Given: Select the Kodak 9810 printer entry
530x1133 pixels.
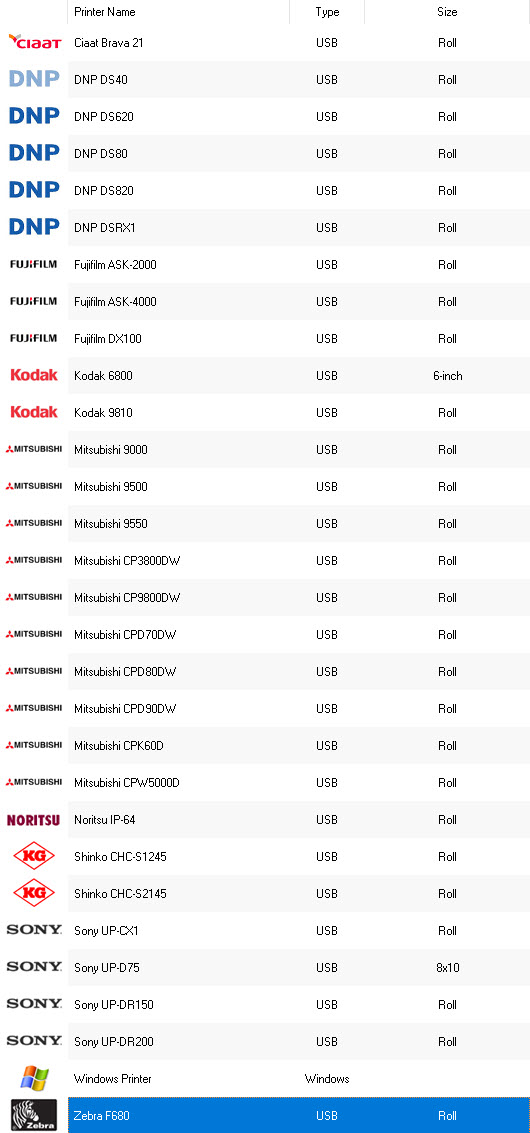Looking at the screenshot, I should (299, 413).
